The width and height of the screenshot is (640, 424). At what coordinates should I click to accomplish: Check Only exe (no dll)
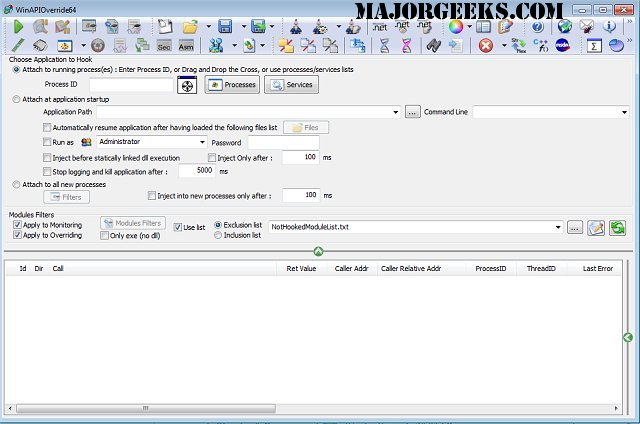104,235
